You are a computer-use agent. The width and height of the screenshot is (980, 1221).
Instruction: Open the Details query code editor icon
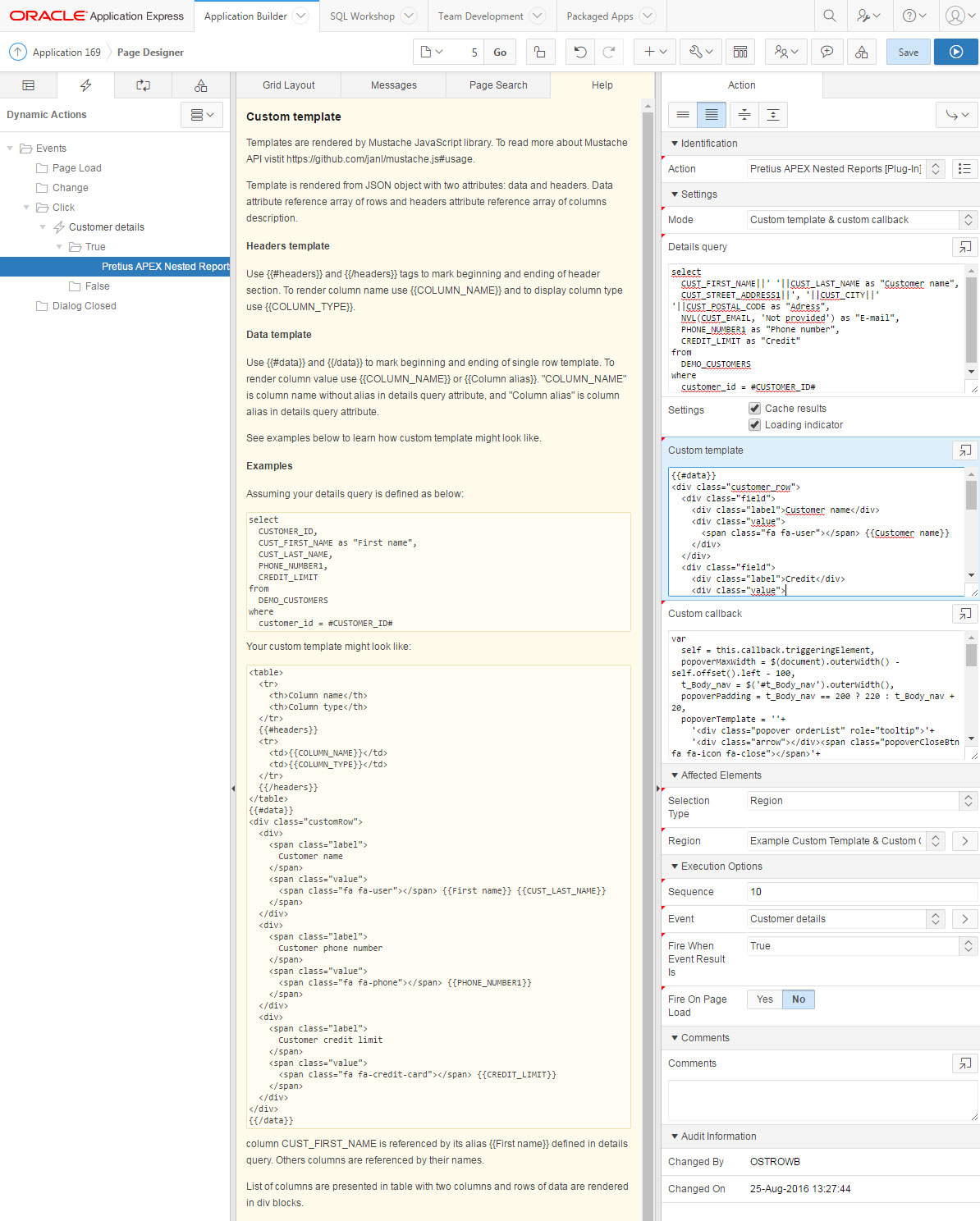(965, 246)
